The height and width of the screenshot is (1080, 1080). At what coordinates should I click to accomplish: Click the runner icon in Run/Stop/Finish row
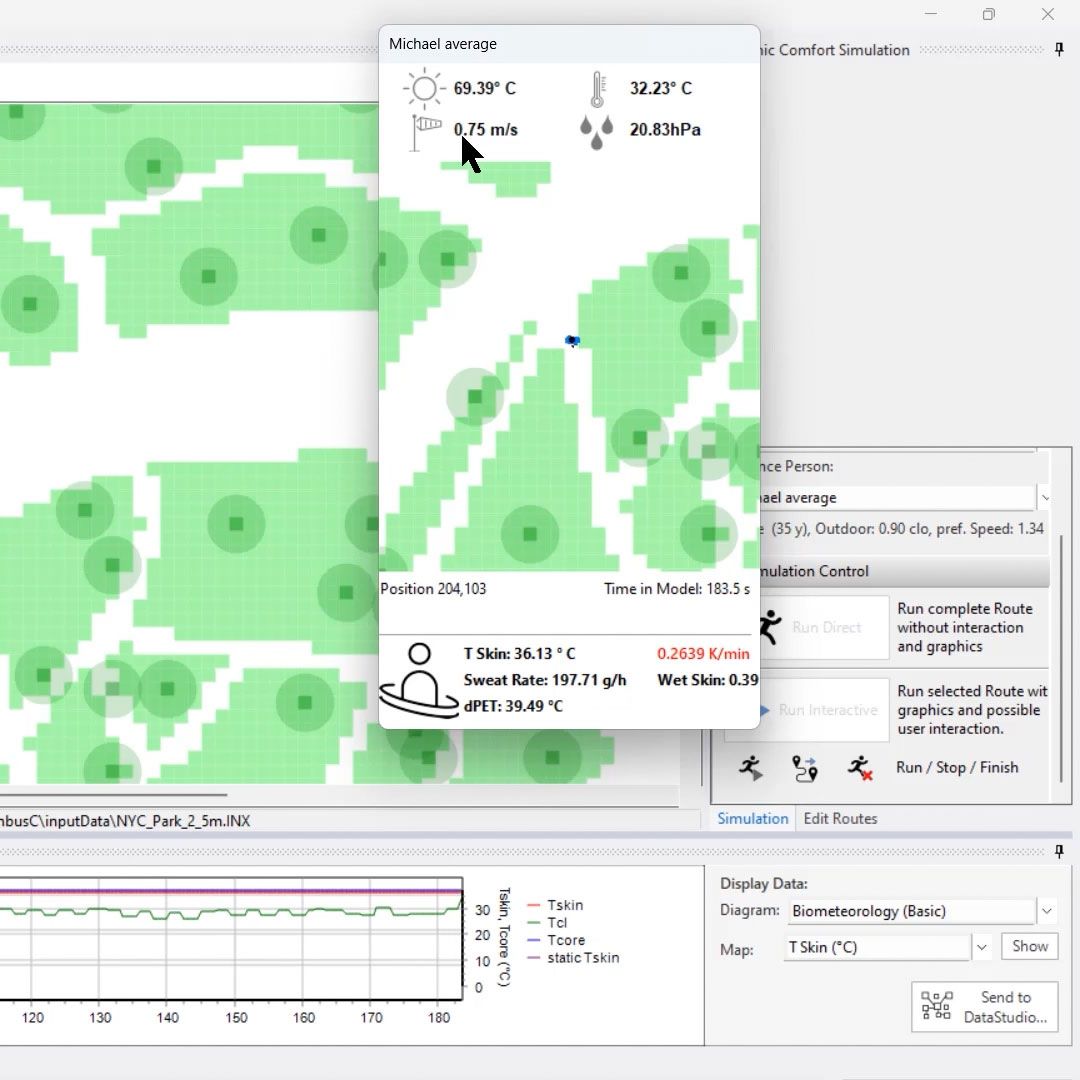(751, 768)
